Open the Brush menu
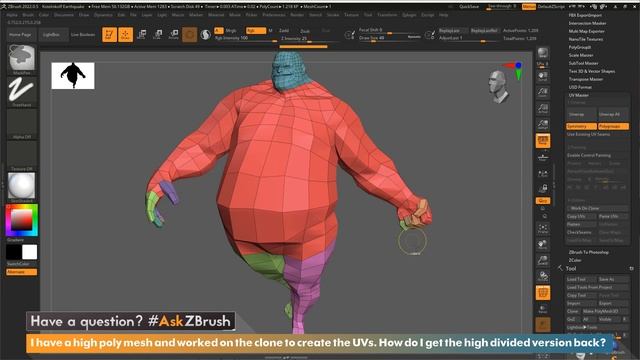This screenshot has height=360, width=640. 28,15
